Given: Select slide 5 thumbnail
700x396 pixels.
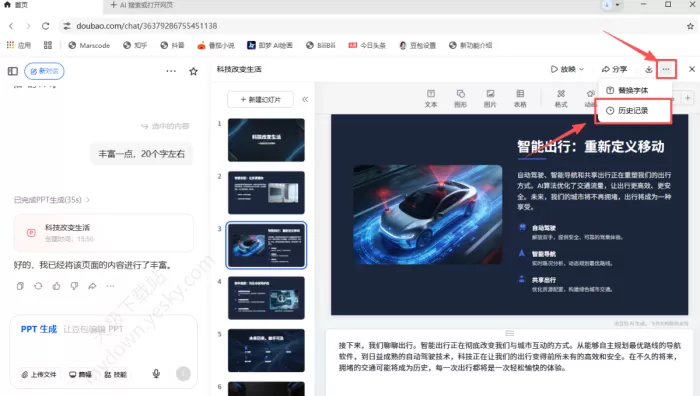Looking at the screenshot, I should [x=266, y=350].
